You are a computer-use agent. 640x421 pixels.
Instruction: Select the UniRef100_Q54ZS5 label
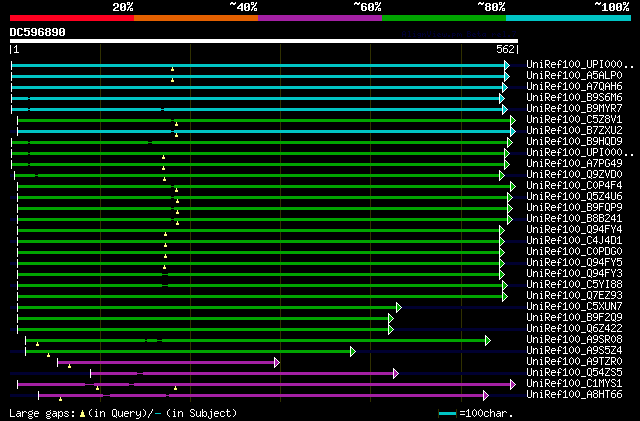[x=574, y=373]
